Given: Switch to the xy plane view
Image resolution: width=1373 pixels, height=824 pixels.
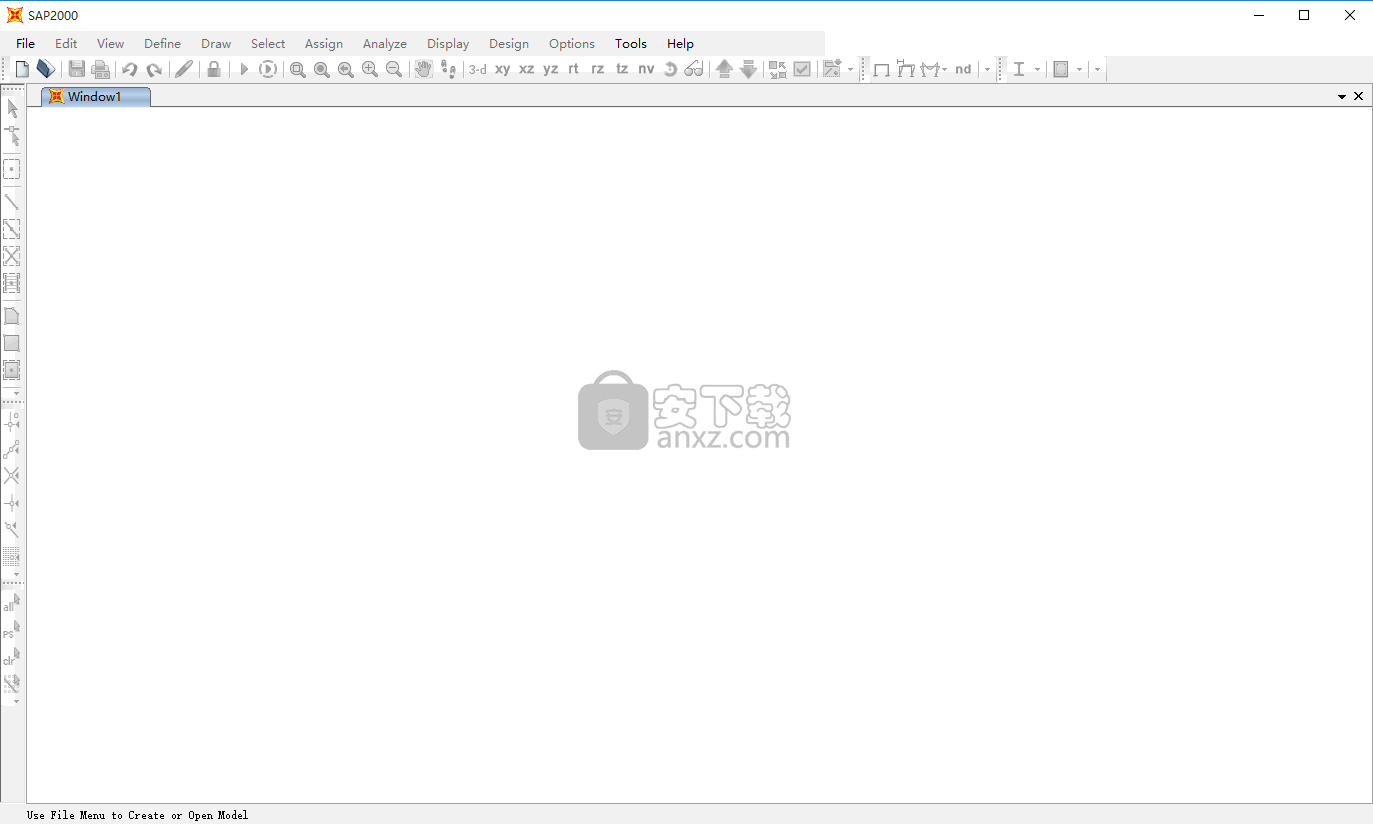Looking at the screenshot, I should (502, 69).
